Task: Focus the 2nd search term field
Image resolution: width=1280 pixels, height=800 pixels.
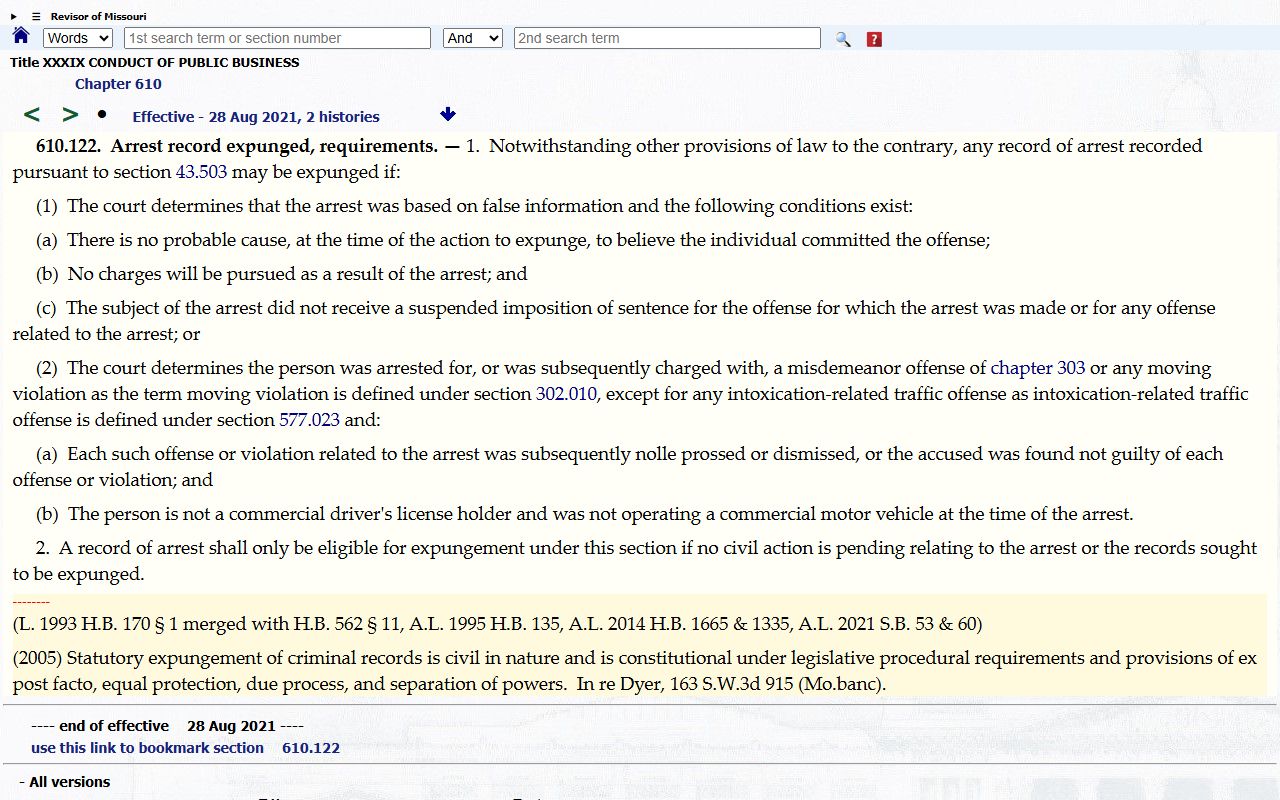Action: pyautogui.click(x=667, y=38)
